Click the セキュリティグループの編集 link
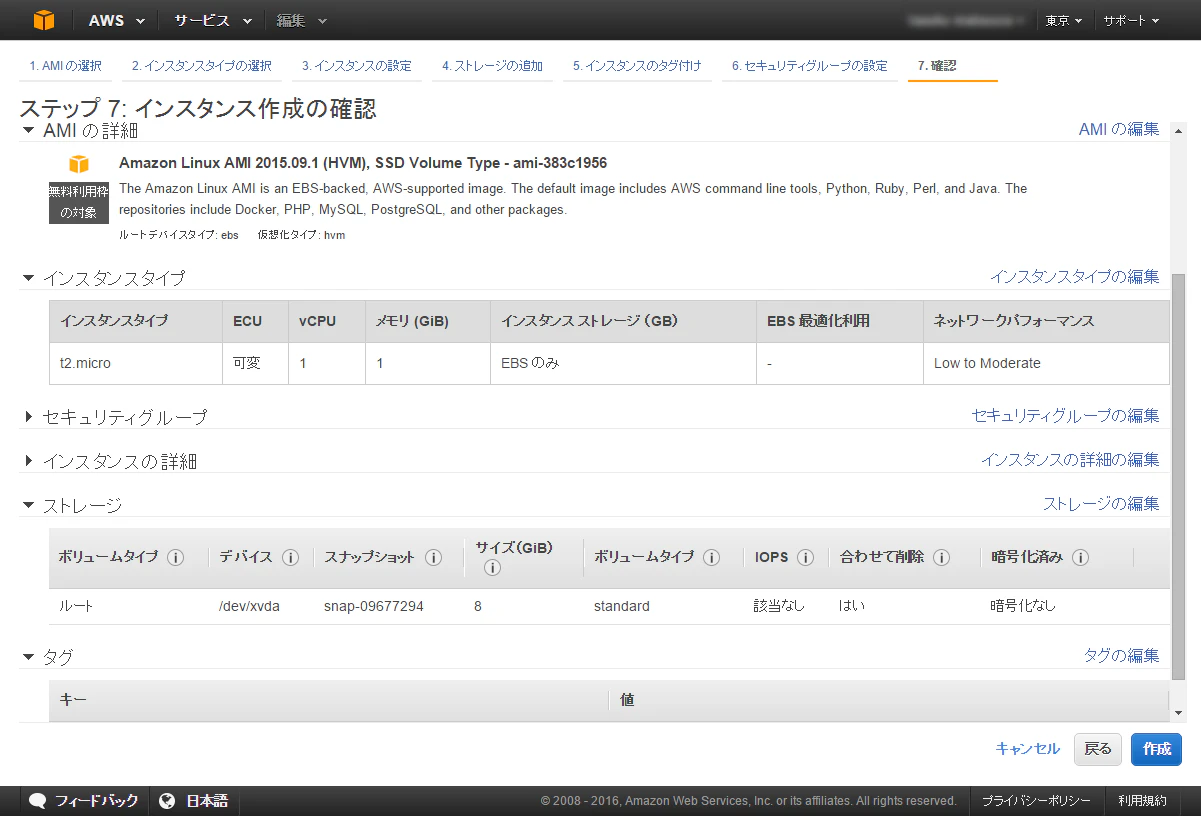This screenshot has height=816, width=1201. [1066, 415]
